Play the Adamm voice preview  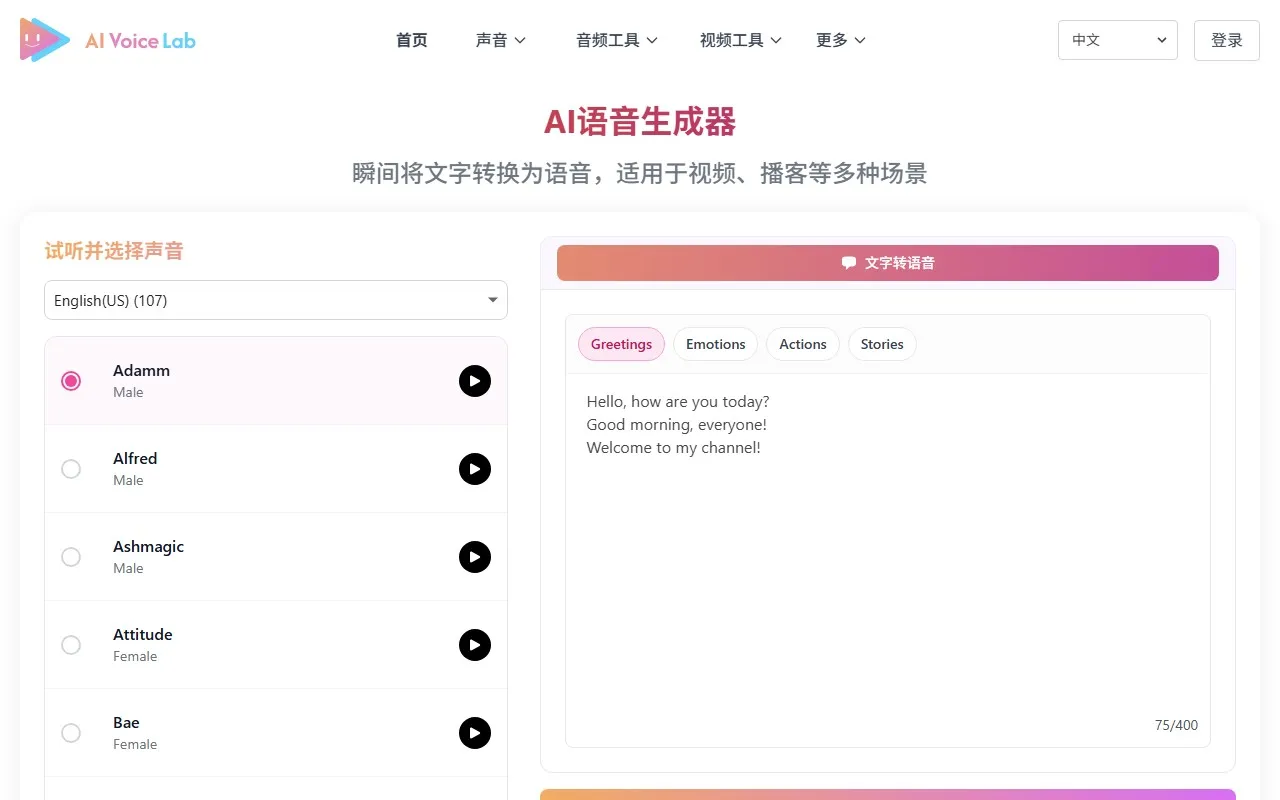(475, 381)
